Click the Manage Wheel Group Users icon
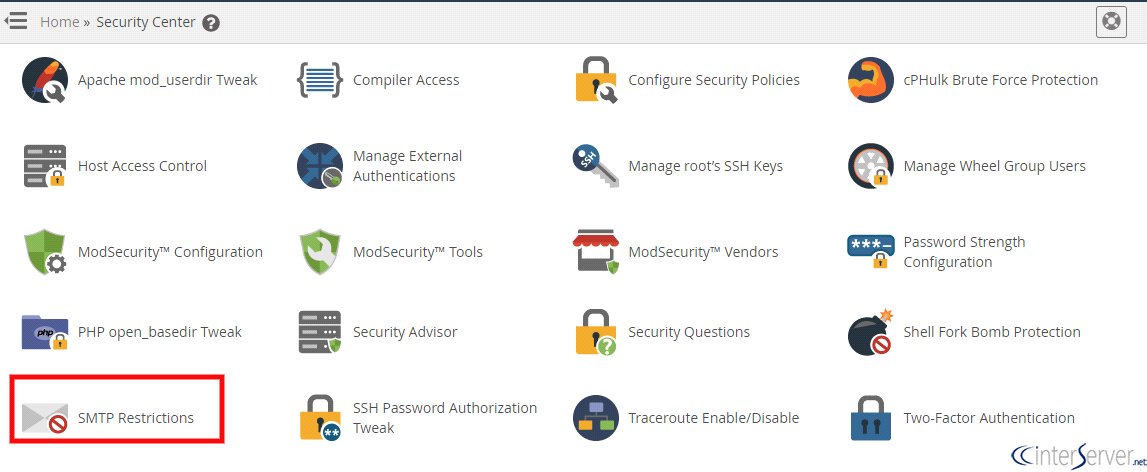 click(x=870, y=166)
